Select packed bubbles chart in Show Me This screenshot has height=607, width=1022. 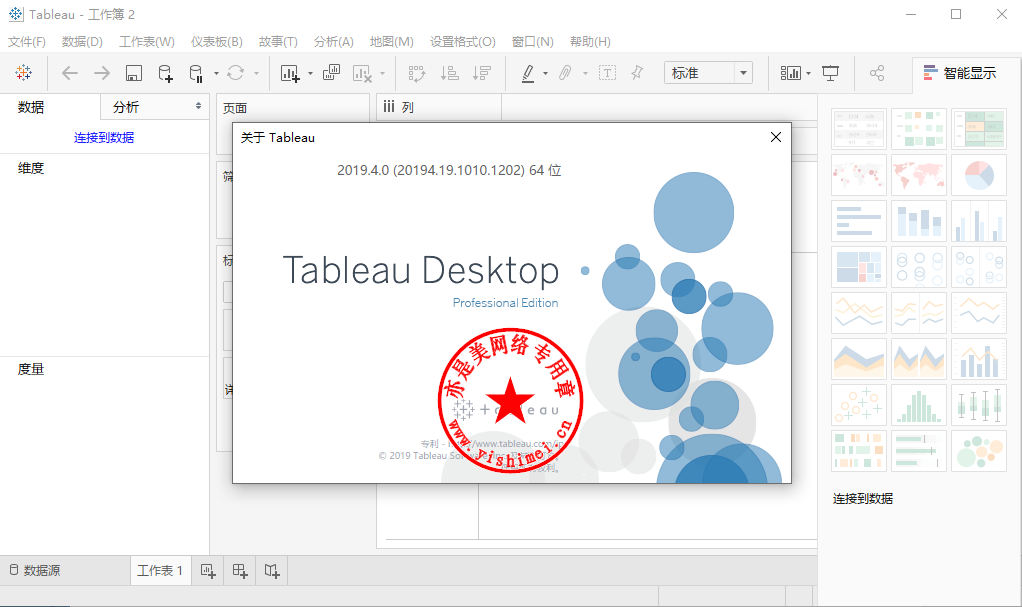978,451
